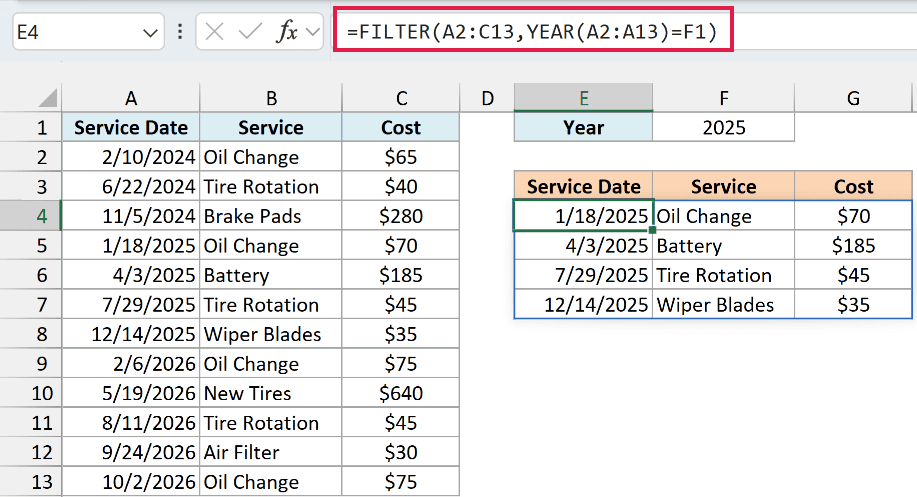Select the $35 cell in column G
This screenshot has height=497, width=917.
(853, 305)
